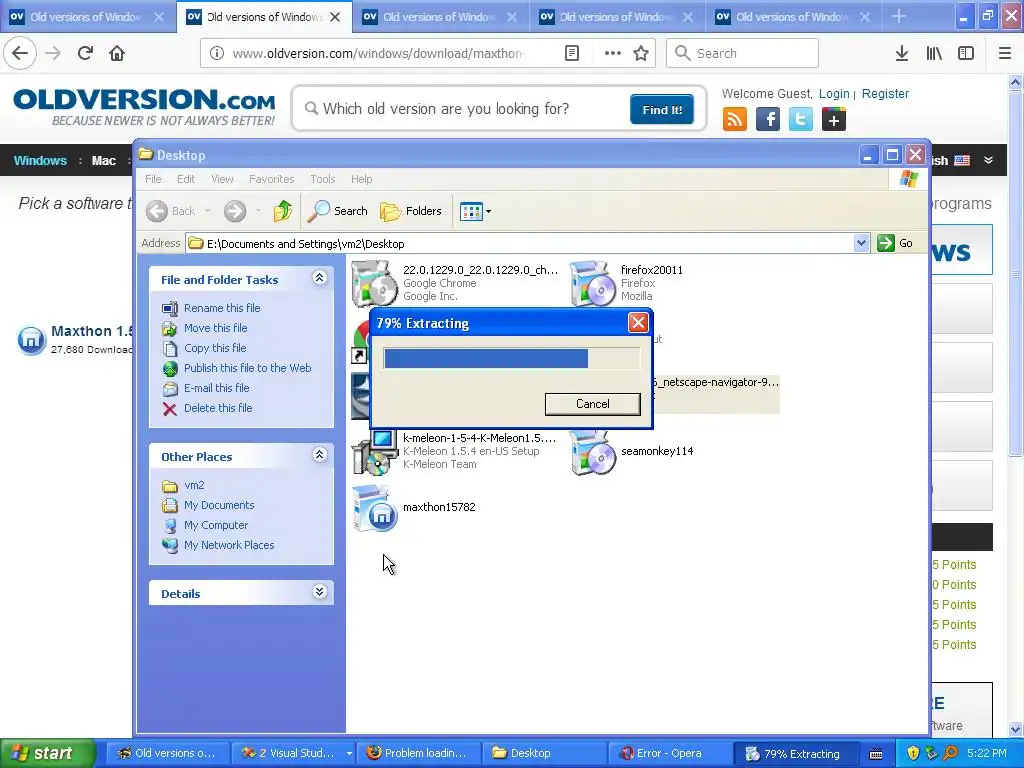Open the File menu in Explorer
Screen dimensions: 1024x768
coord(153,179)
